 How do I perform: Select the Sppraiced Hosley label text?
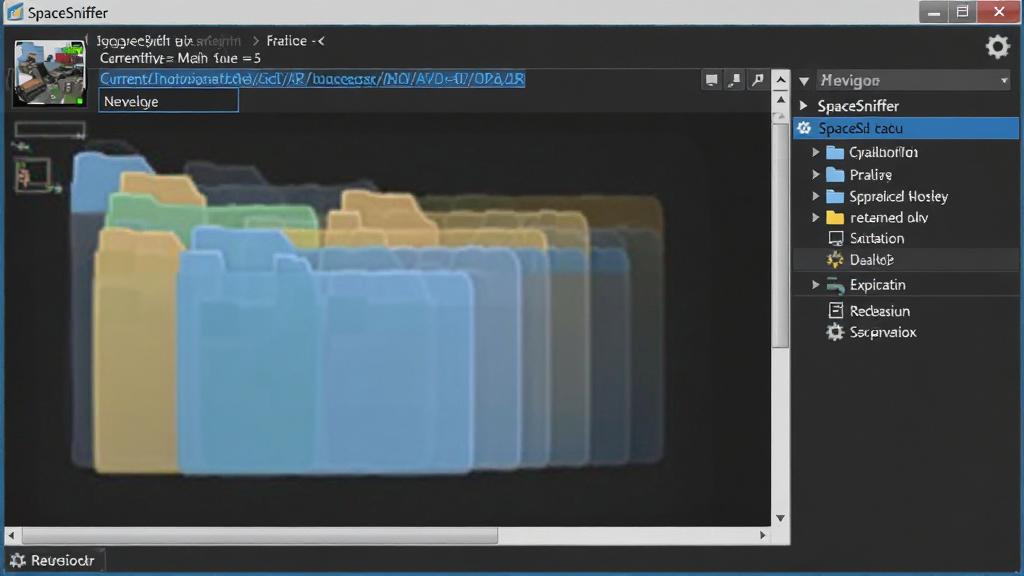coord(899,196)
